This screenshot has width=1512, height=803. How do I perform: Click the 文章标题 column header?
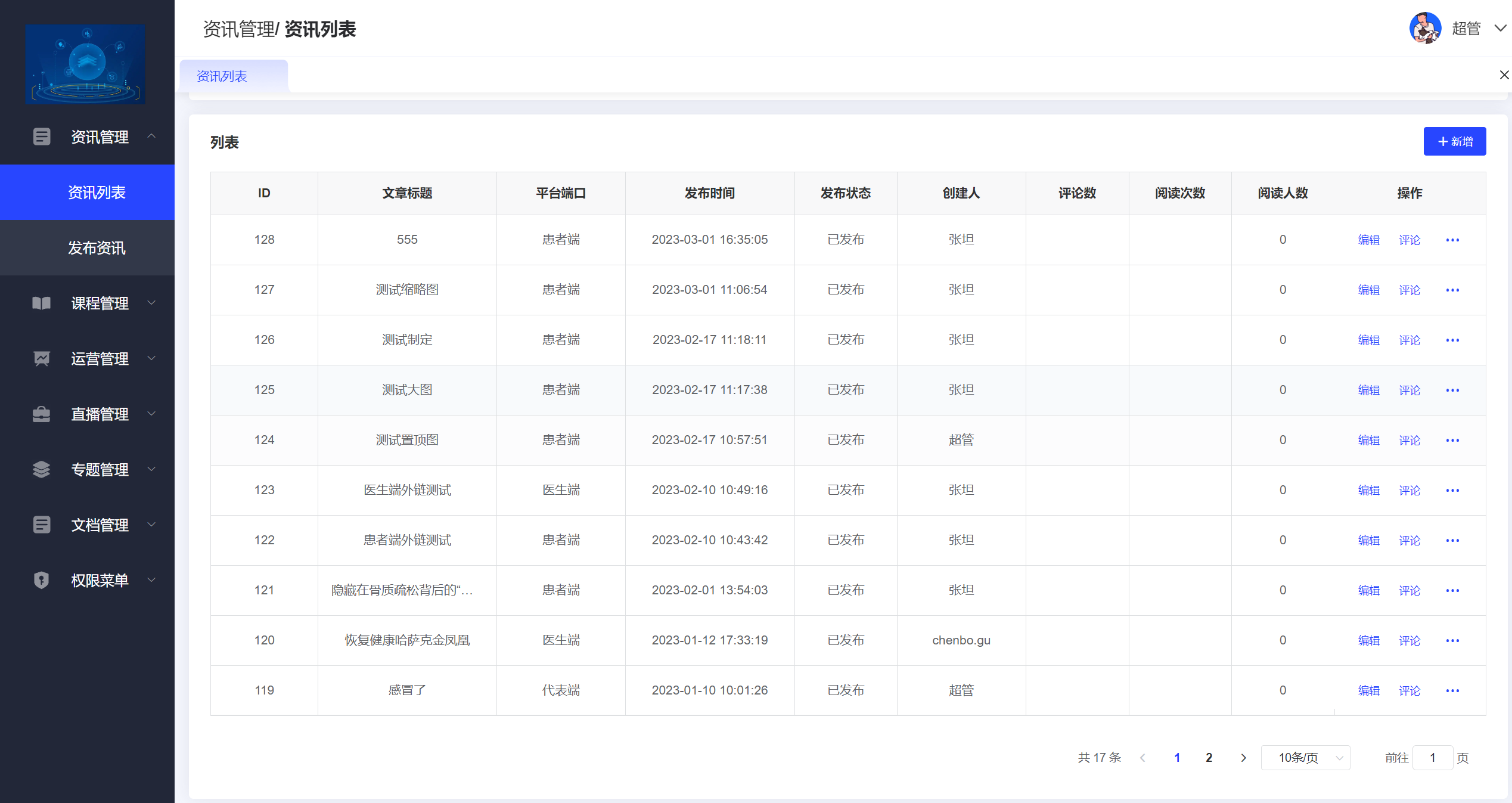click(x=407, y=193)
